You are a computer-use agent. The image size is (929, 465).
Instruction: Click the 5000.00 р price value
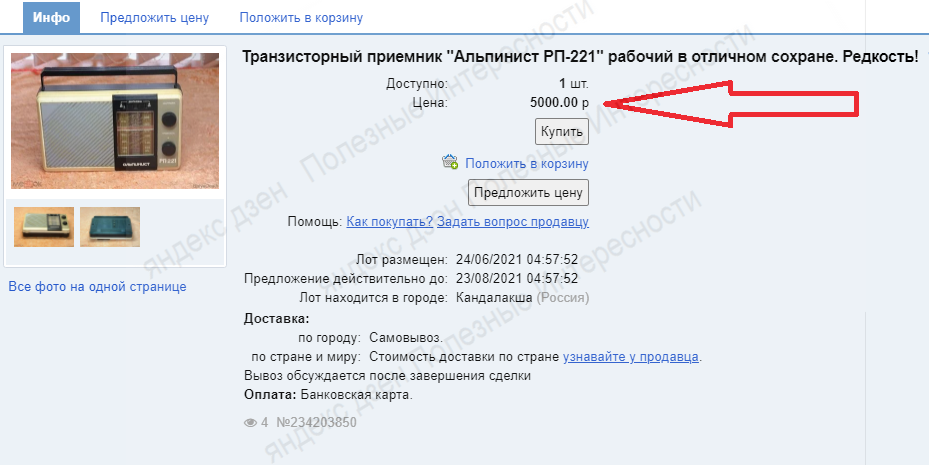pos(559,102)
